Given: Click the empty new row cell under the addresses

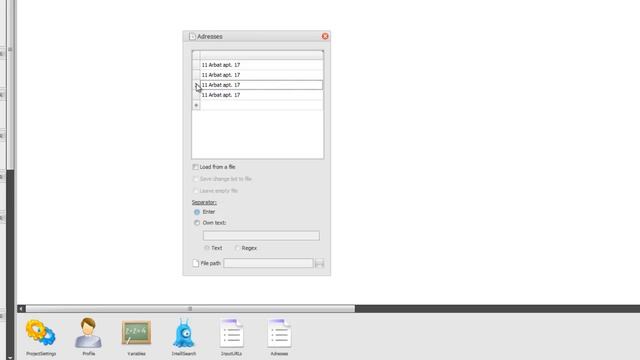Looking at the screenshot, I should pos(261,105).
